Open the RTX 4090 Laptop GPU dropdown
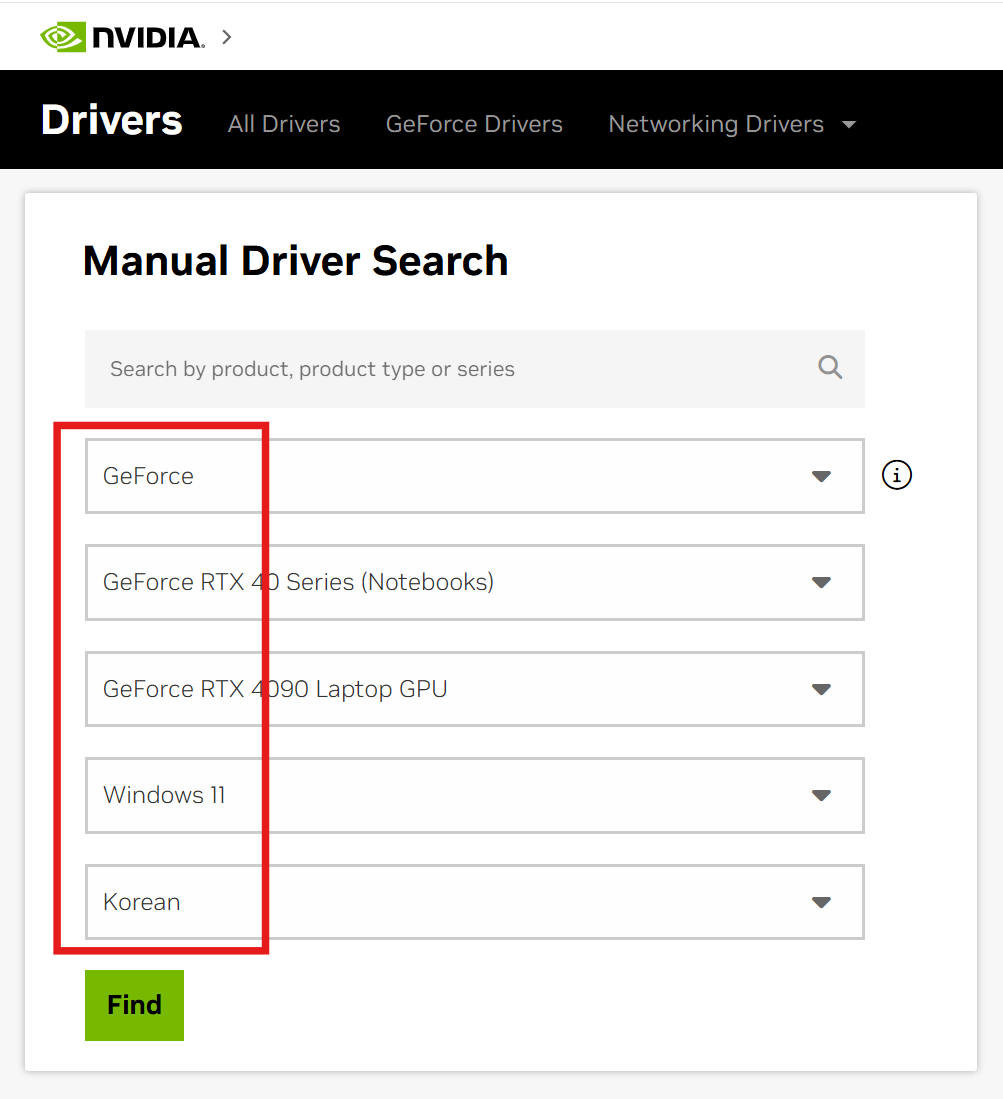Viewport: 1003px width, 1099px height. [x=475, y=689]
